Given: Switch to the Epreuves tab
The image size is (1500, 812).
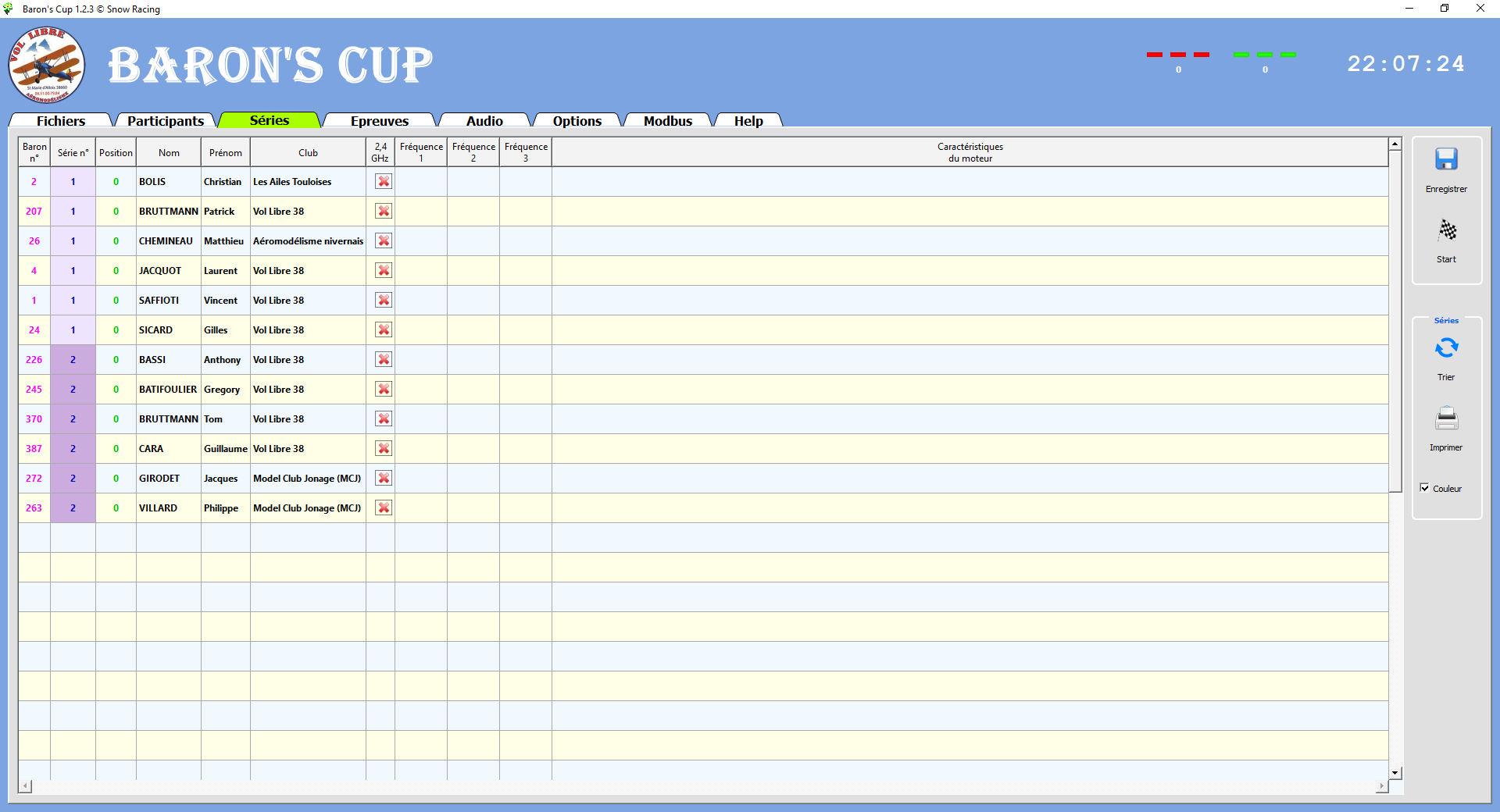Looking at the screenshot, I should coord(380,121).
